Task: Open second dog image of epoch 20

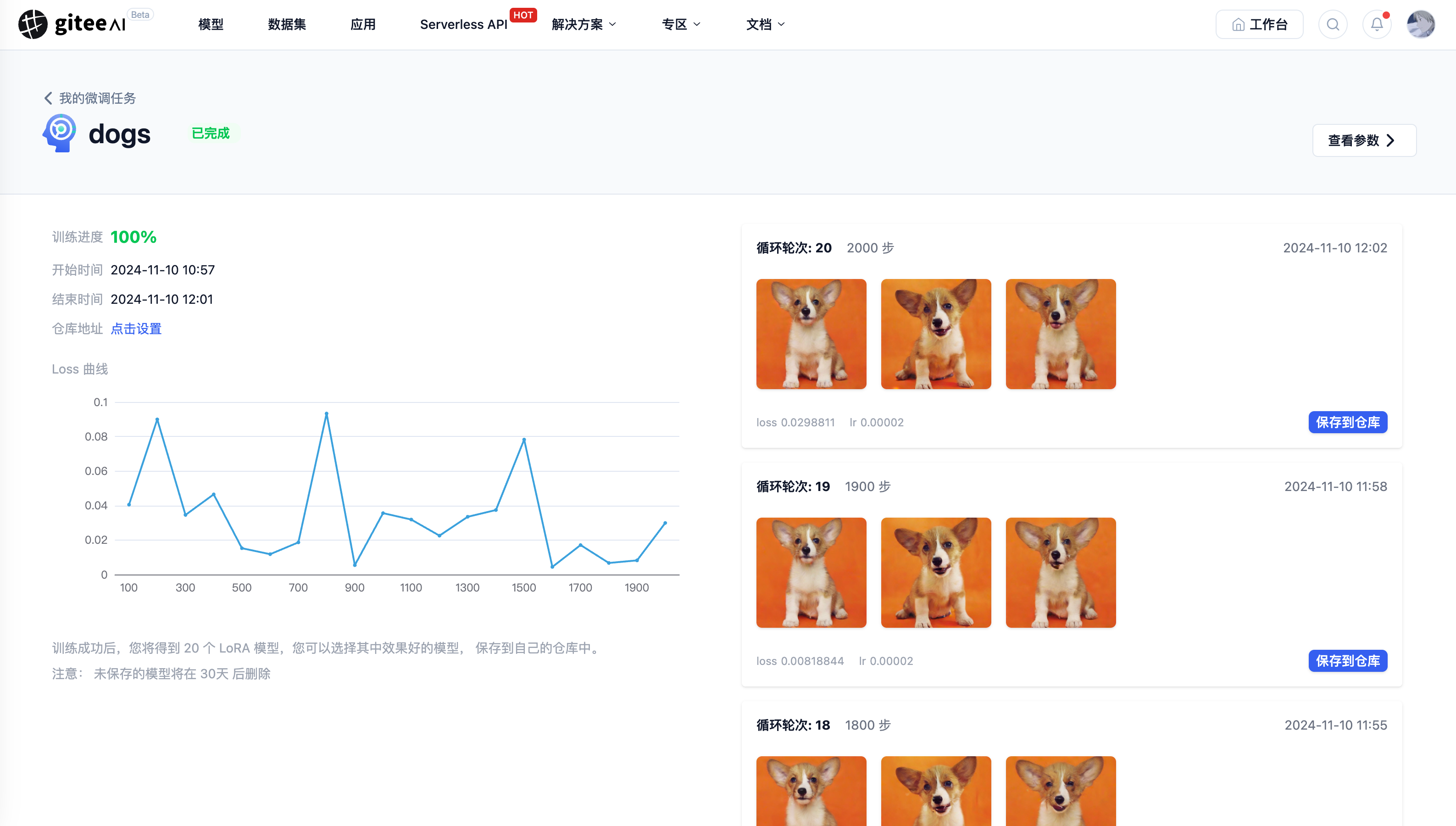Action: pos(936,334)
